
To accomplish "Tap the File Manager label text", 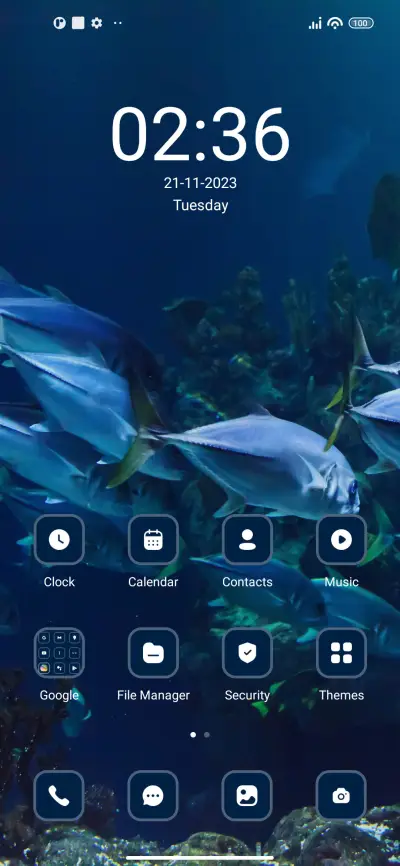I will pos(153,695).
